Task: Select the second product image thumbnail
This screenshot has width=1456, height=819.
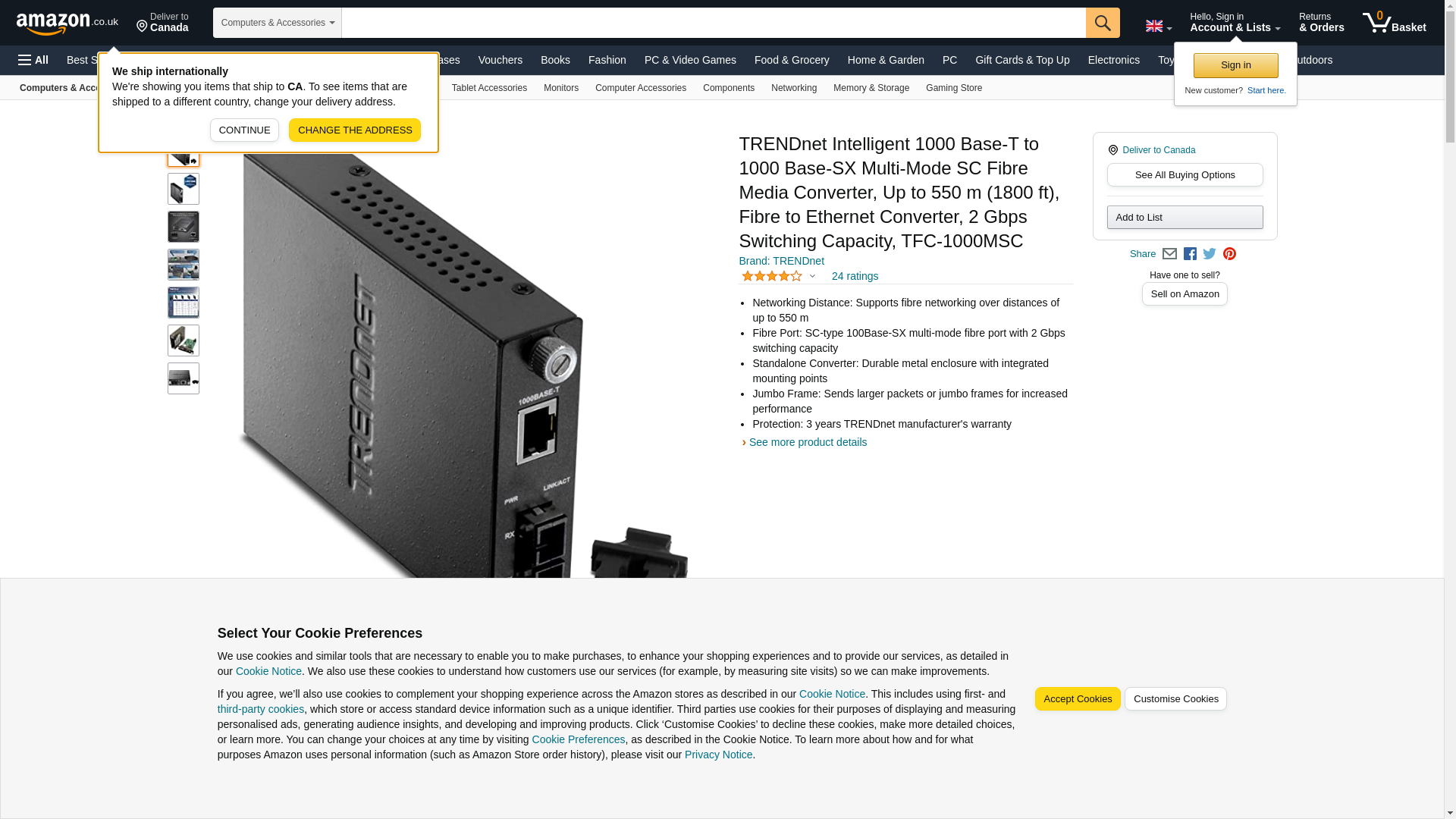Action: pos(184,189)
